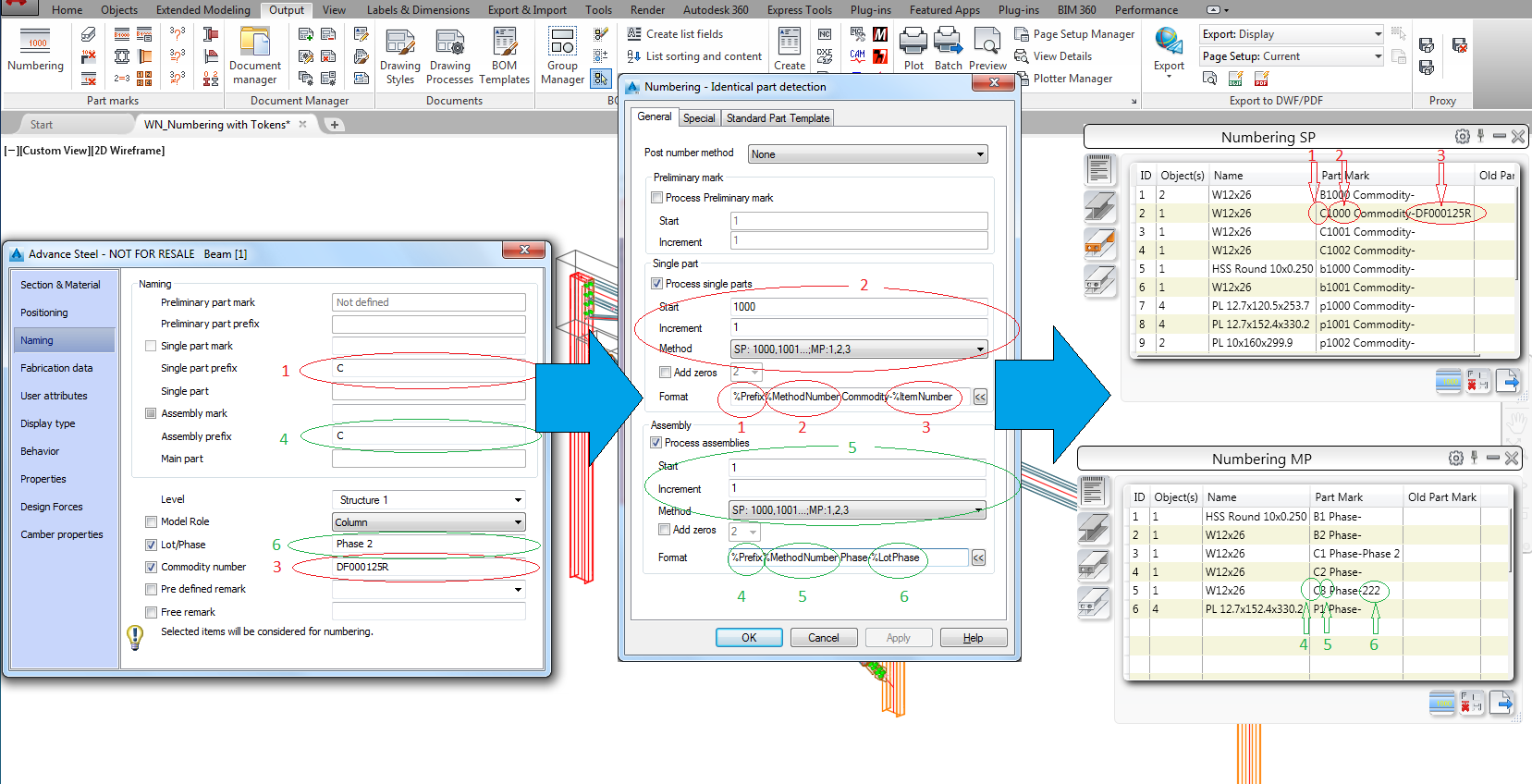
Task: Edit the Single part prefix field
Action: click(x=429, y=369)
